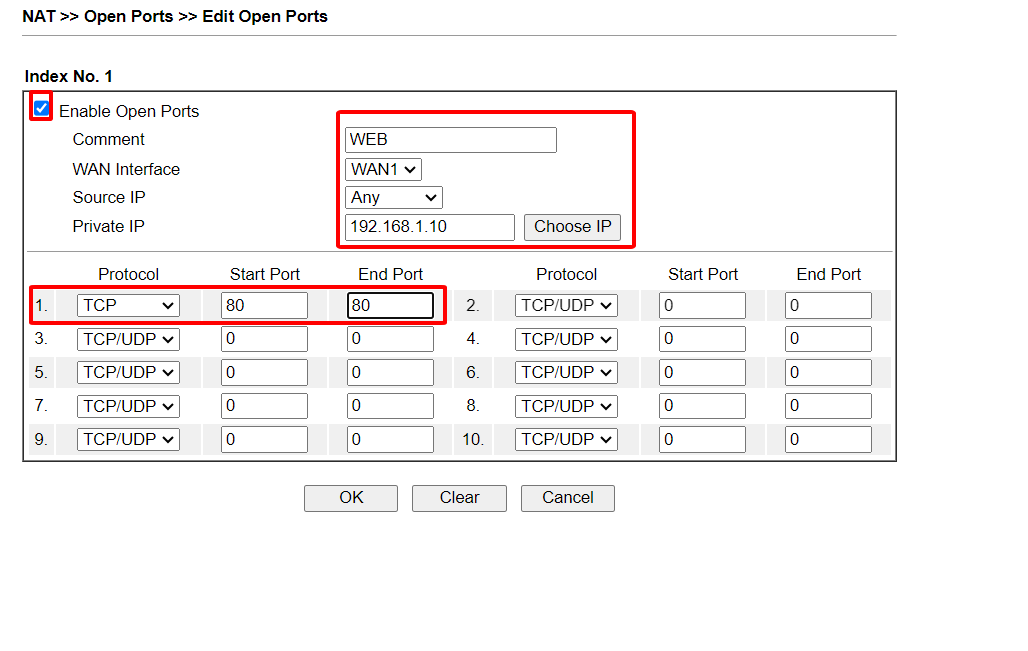
Task: Open the Source IP dropdown showing Any
Action: click(393, 197)
